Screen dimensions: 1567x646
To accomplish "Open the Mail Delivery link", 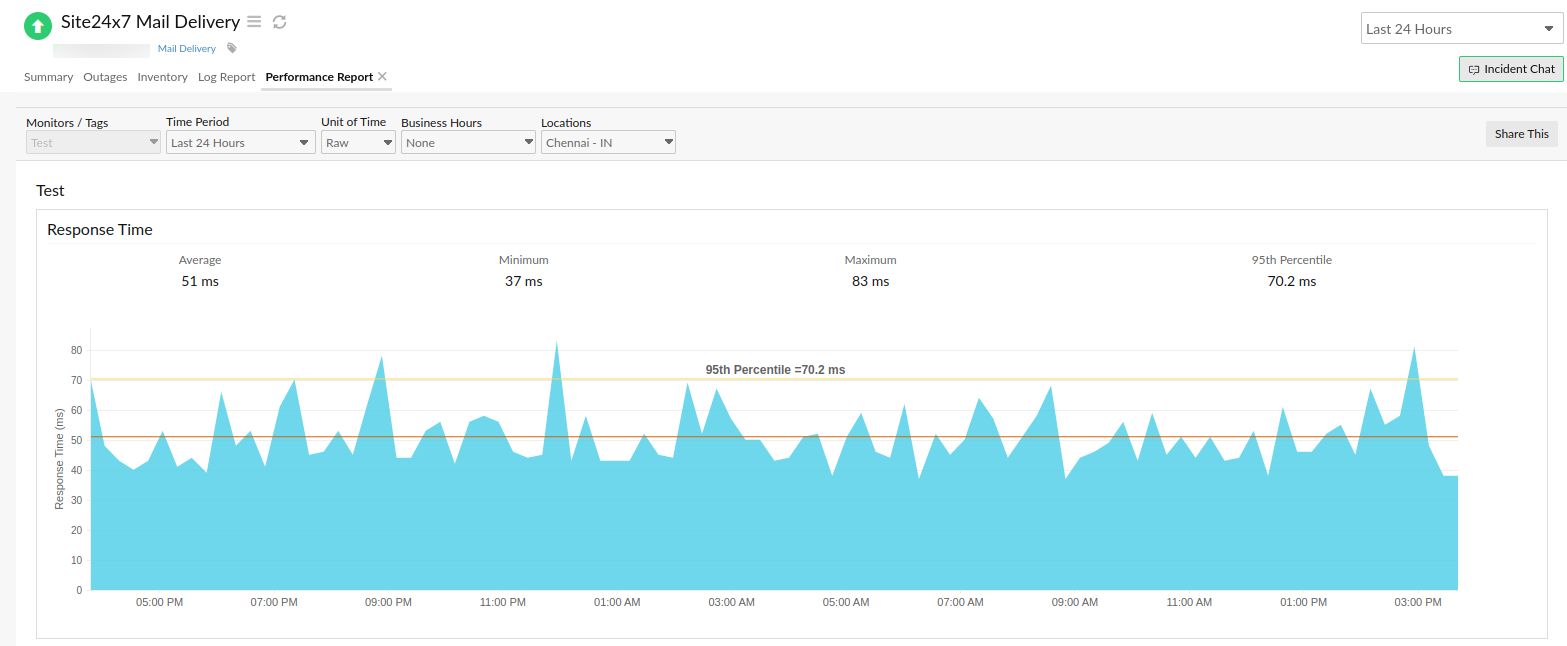I will tap(186, 48).
